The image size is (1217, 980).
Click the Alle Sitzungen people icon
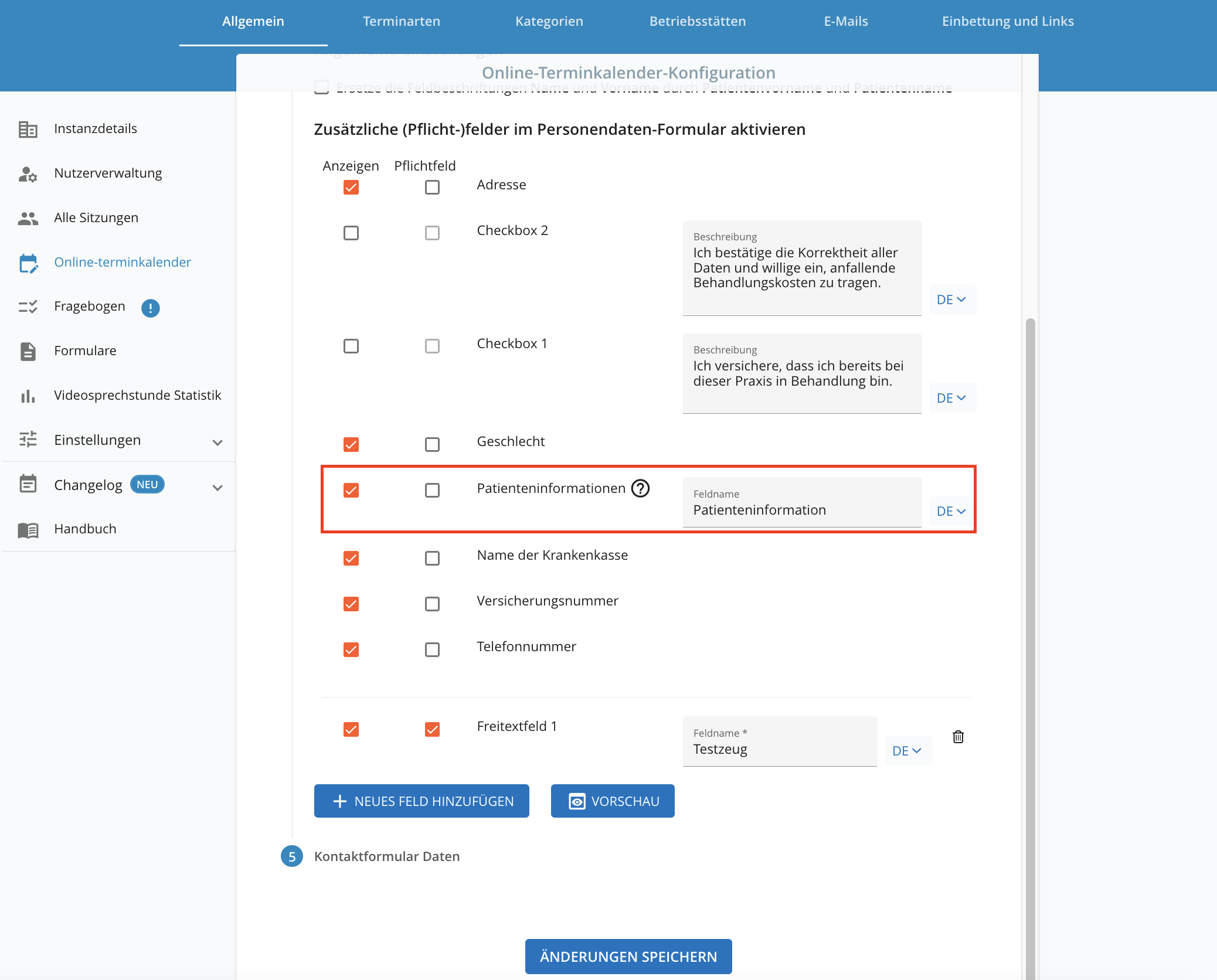click(28, 218)
